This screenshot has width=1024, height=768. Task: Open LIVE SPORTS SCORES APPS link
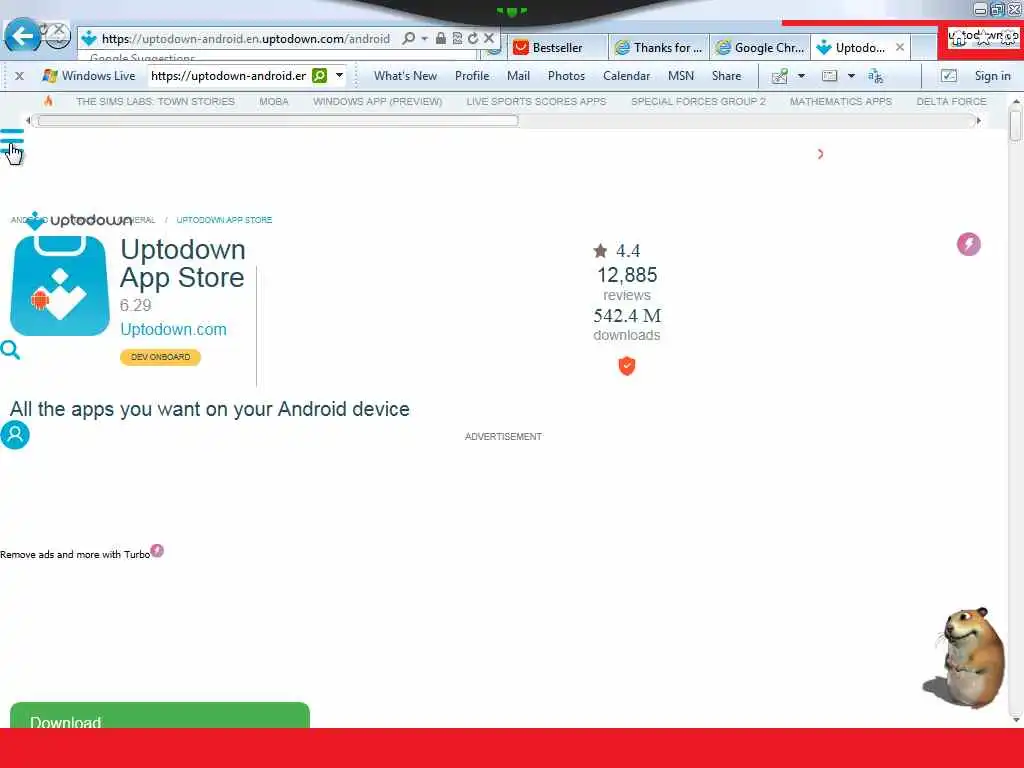tap(536, 101)
